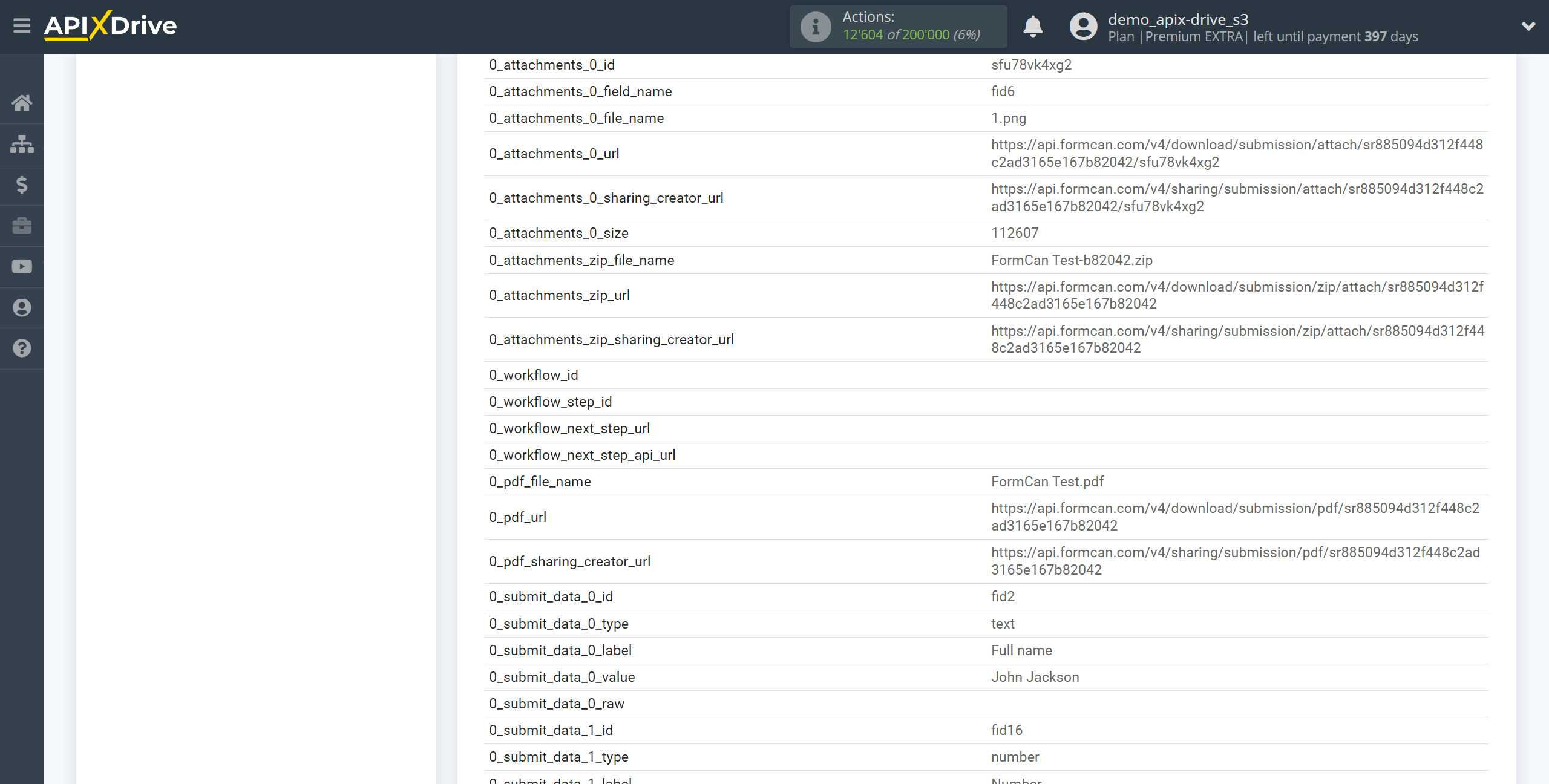Open the Actions info icon
Image resolution: width=1549 pixels, height=784 pixels.
[816, 27]
